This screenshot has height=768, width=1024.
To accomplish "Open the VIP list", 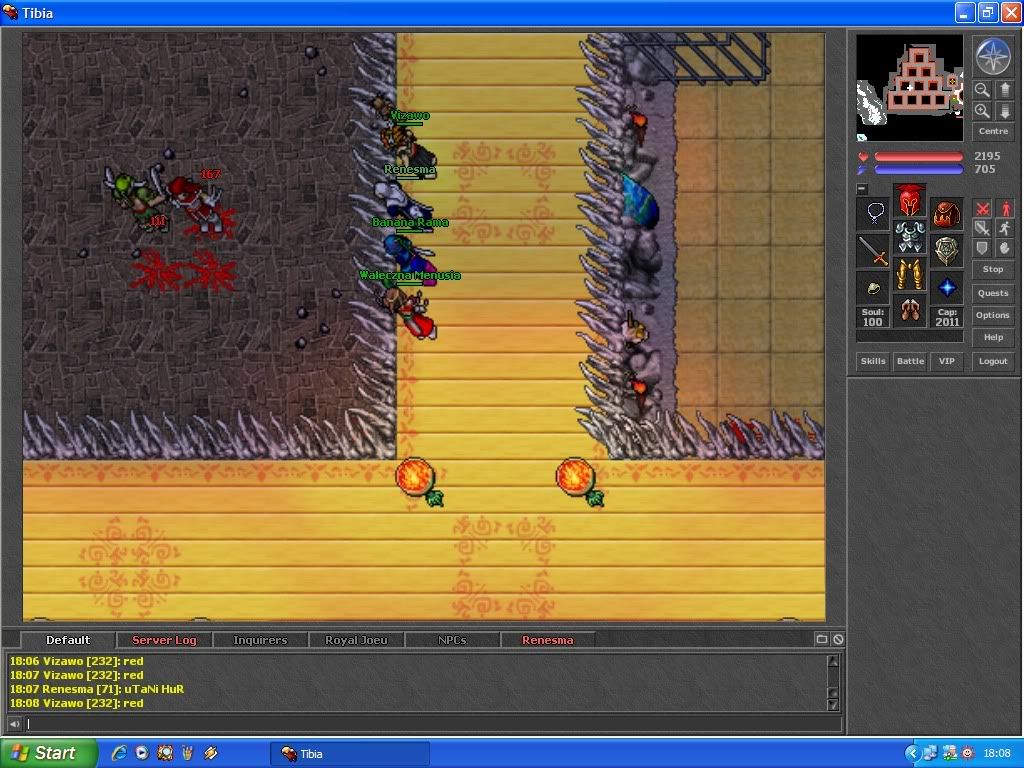I will [946, 361].
